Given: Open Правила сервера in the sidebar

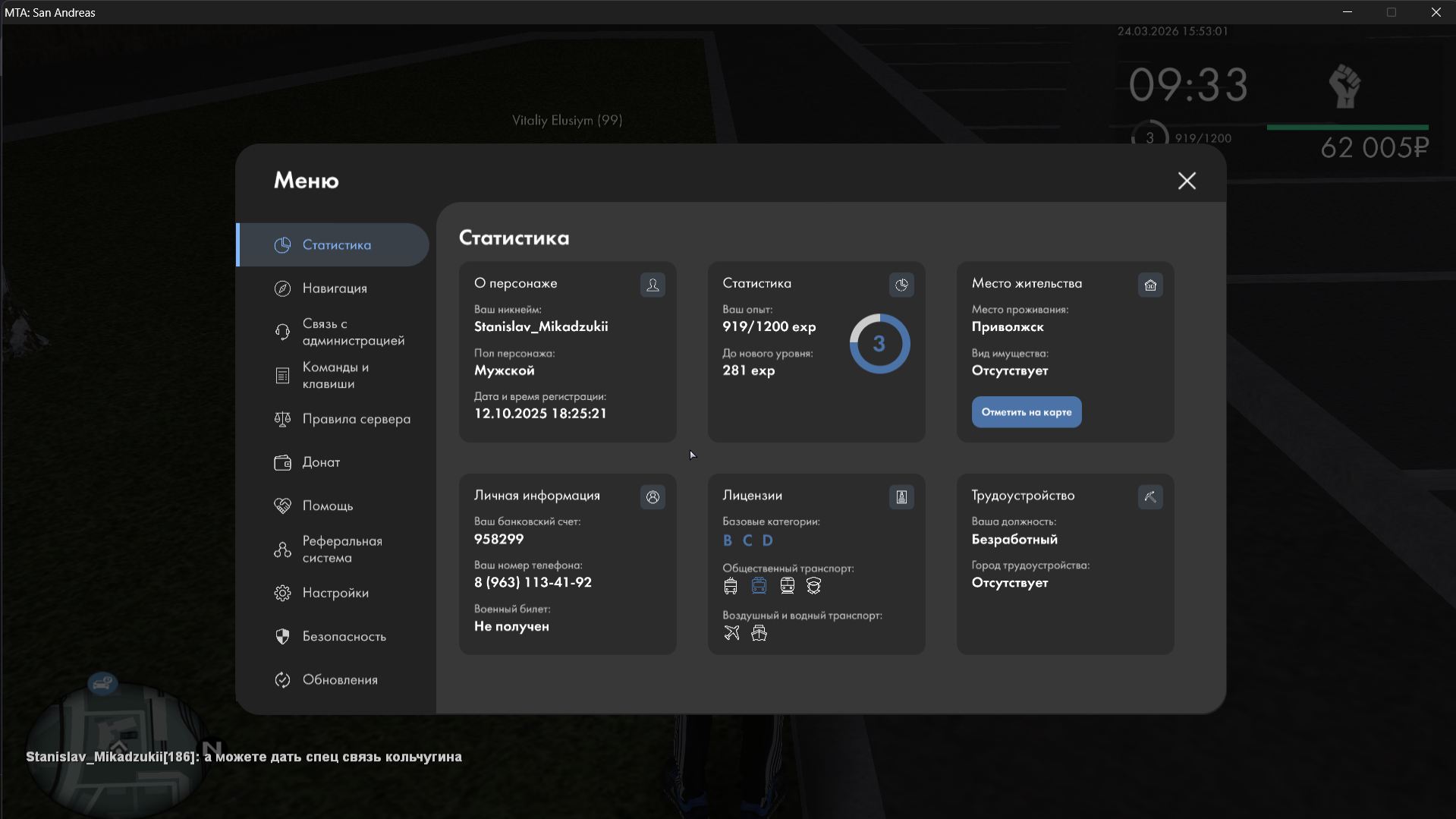Looking at the screenshot, I should (x=356, y=419).
